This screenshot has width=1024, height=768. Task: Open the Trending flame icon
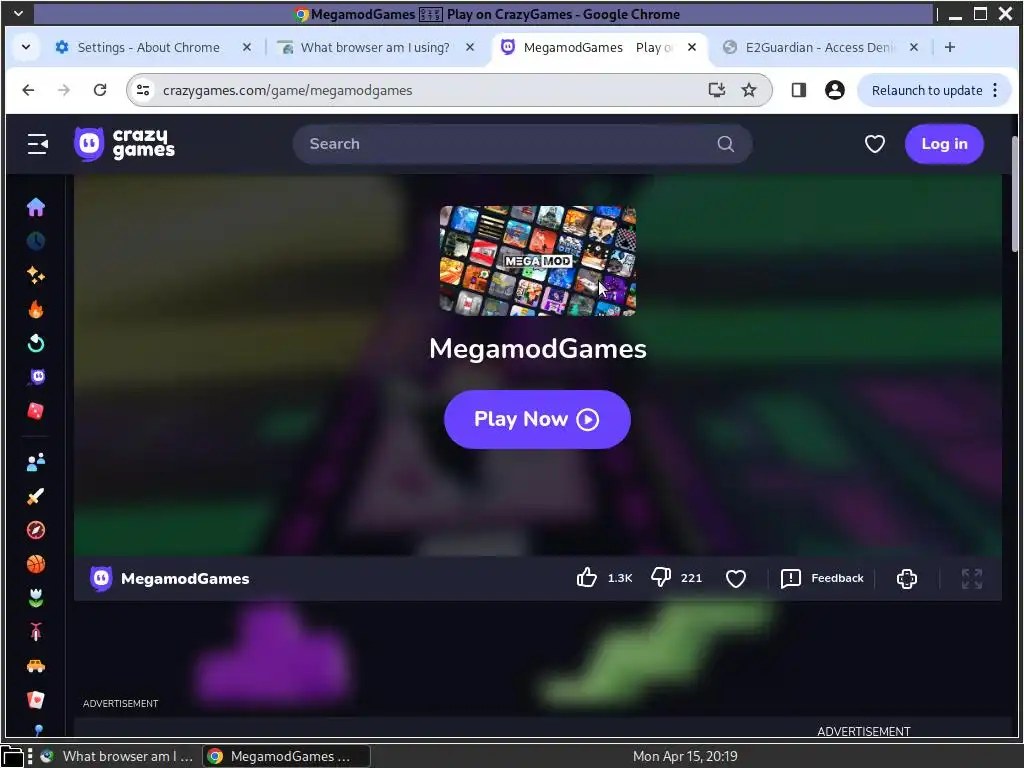[x=36, y=309]
